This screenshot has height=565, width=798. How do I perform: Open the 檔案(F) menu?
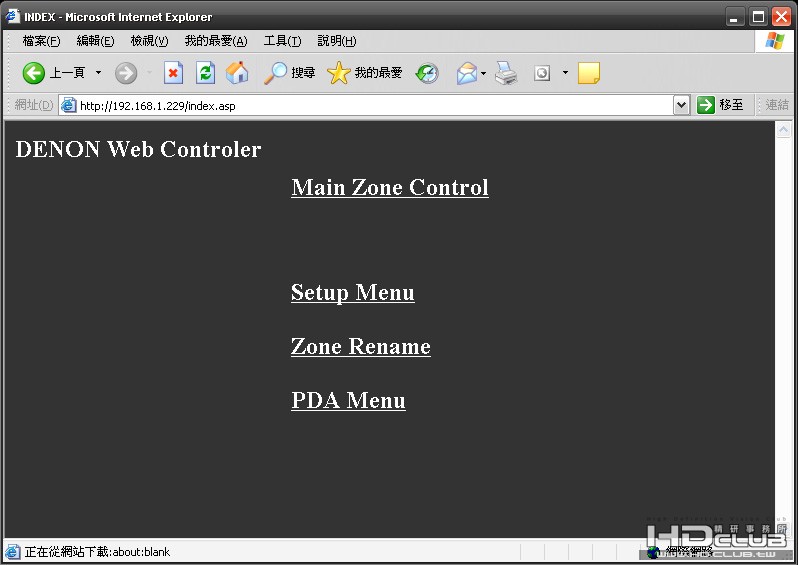point(41,41)
